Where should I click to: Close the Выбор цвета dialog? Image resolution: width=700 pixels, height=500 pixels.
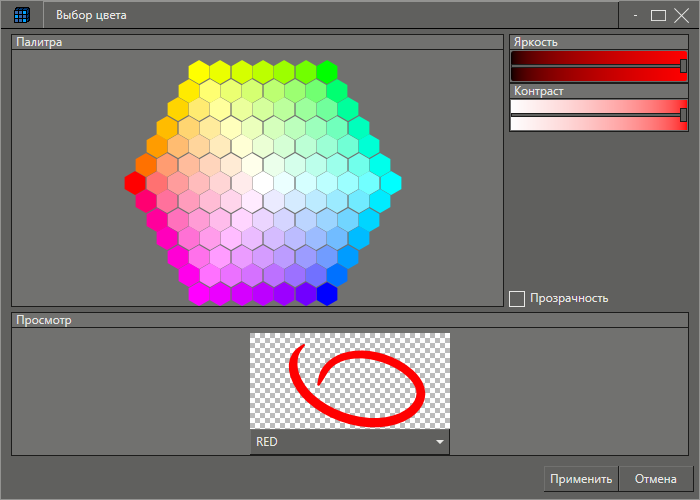tap(681, 15)
